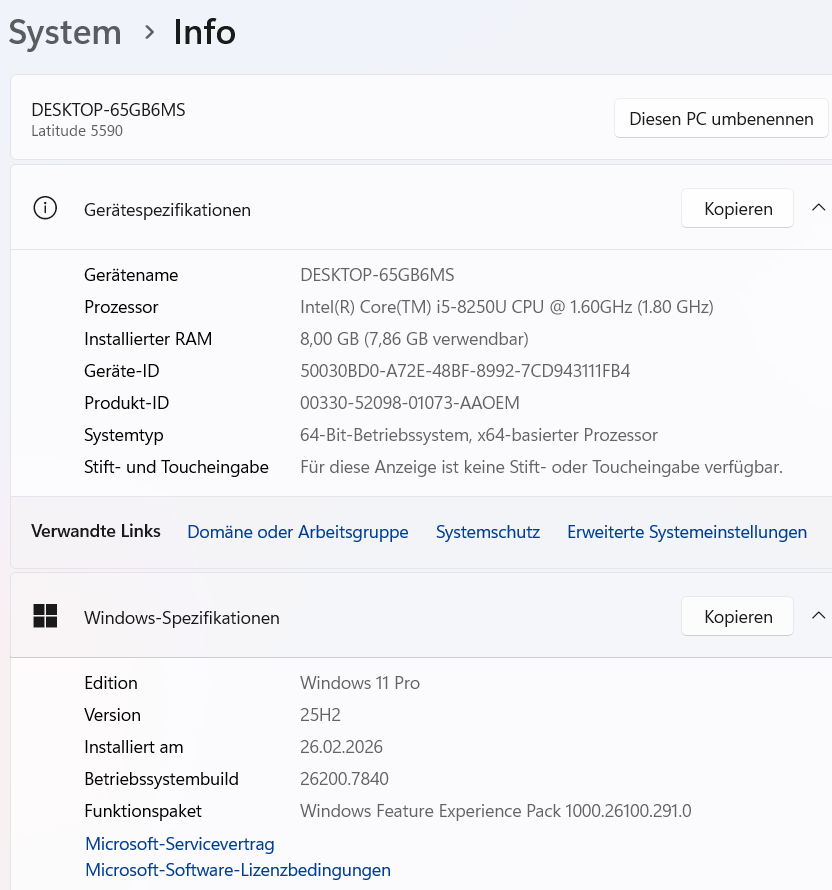Click the Stift- und Toucheingabe value text
832x890 pixels.
click(x=541, y=467)
